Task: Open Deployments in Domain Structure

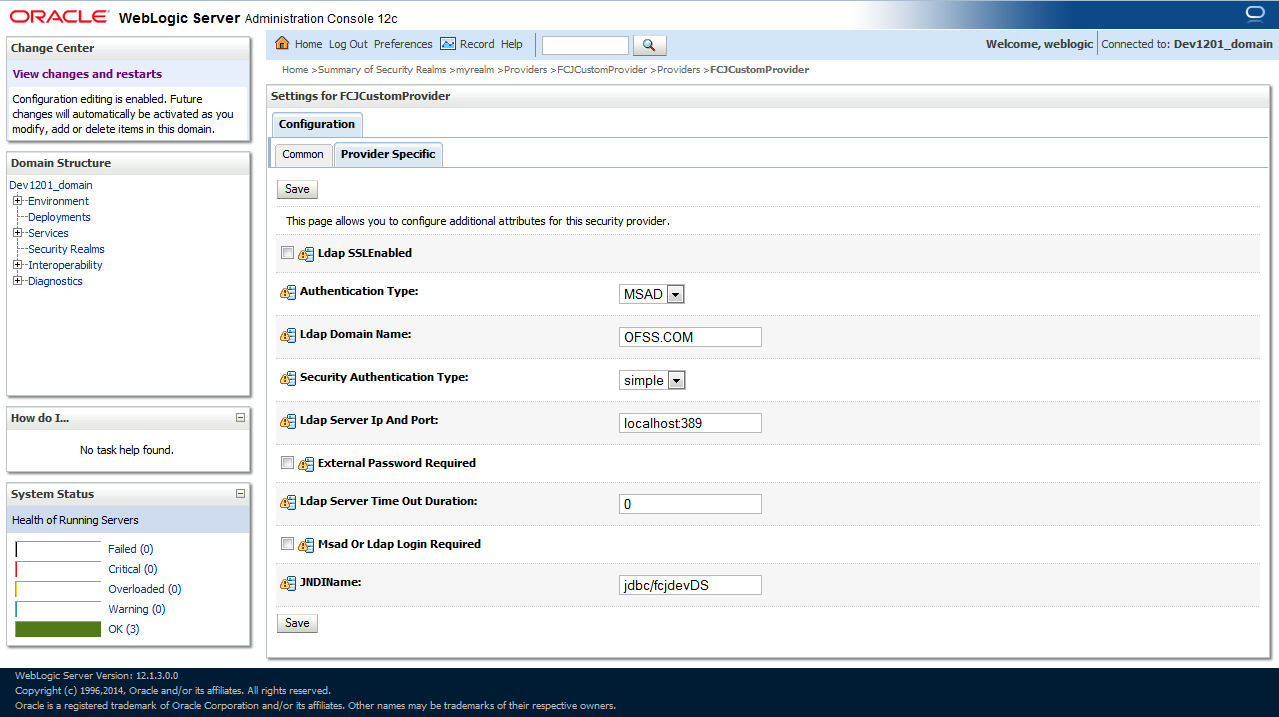Action: tap(59, 217)
